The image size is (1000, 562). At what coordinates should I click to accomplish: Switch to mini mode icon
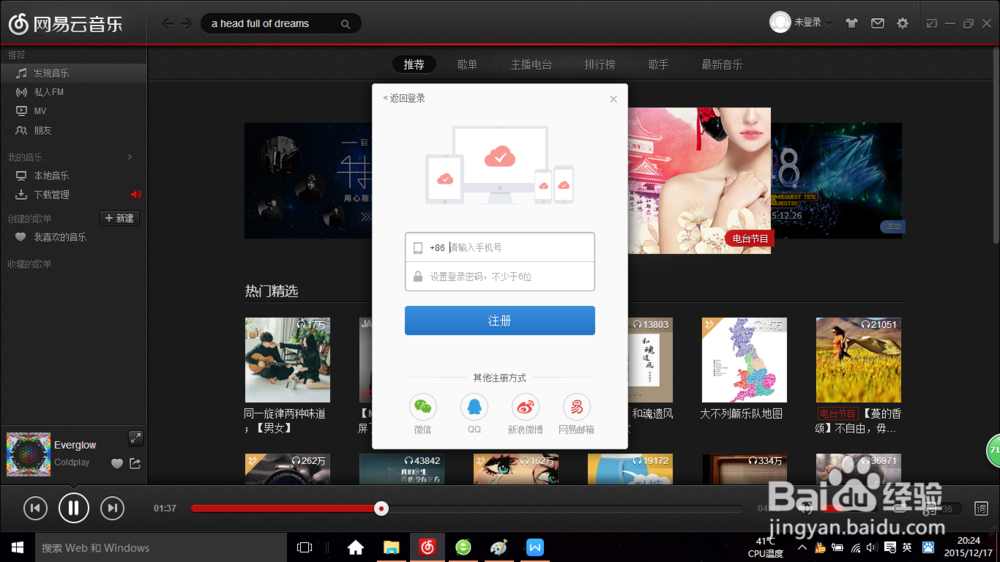click(932, 24)
